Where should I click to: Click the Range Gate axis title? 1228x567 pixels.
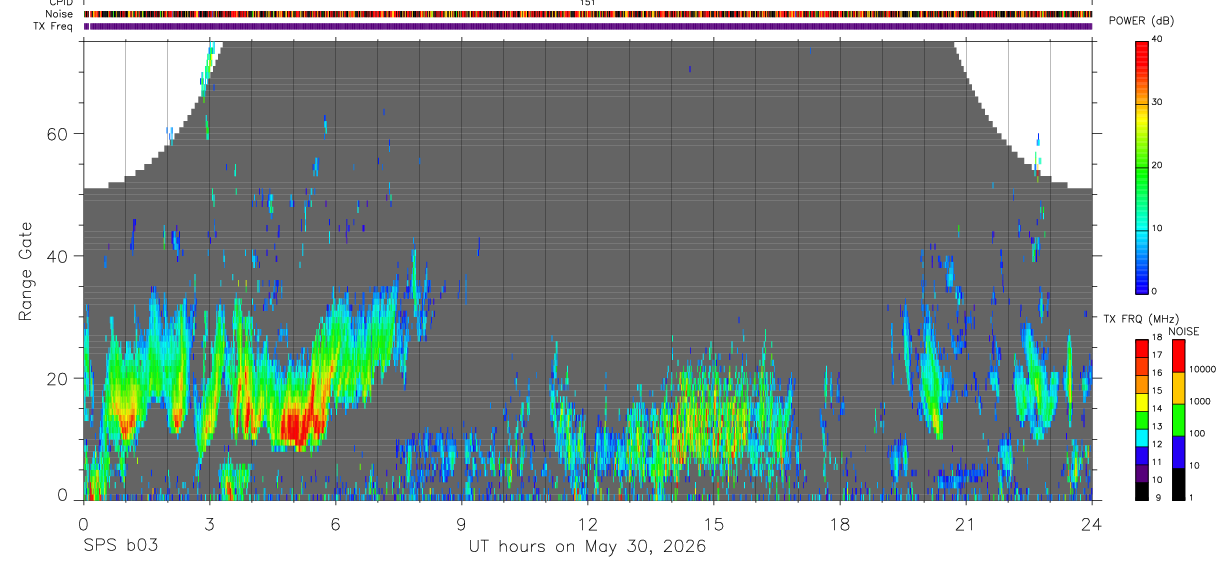pos(26,272)
